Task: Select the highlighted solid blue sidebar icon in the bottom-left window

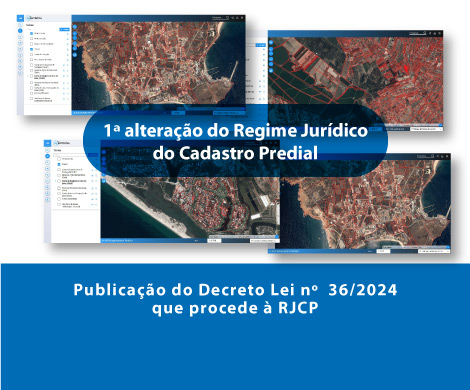Action: (47, 156)
